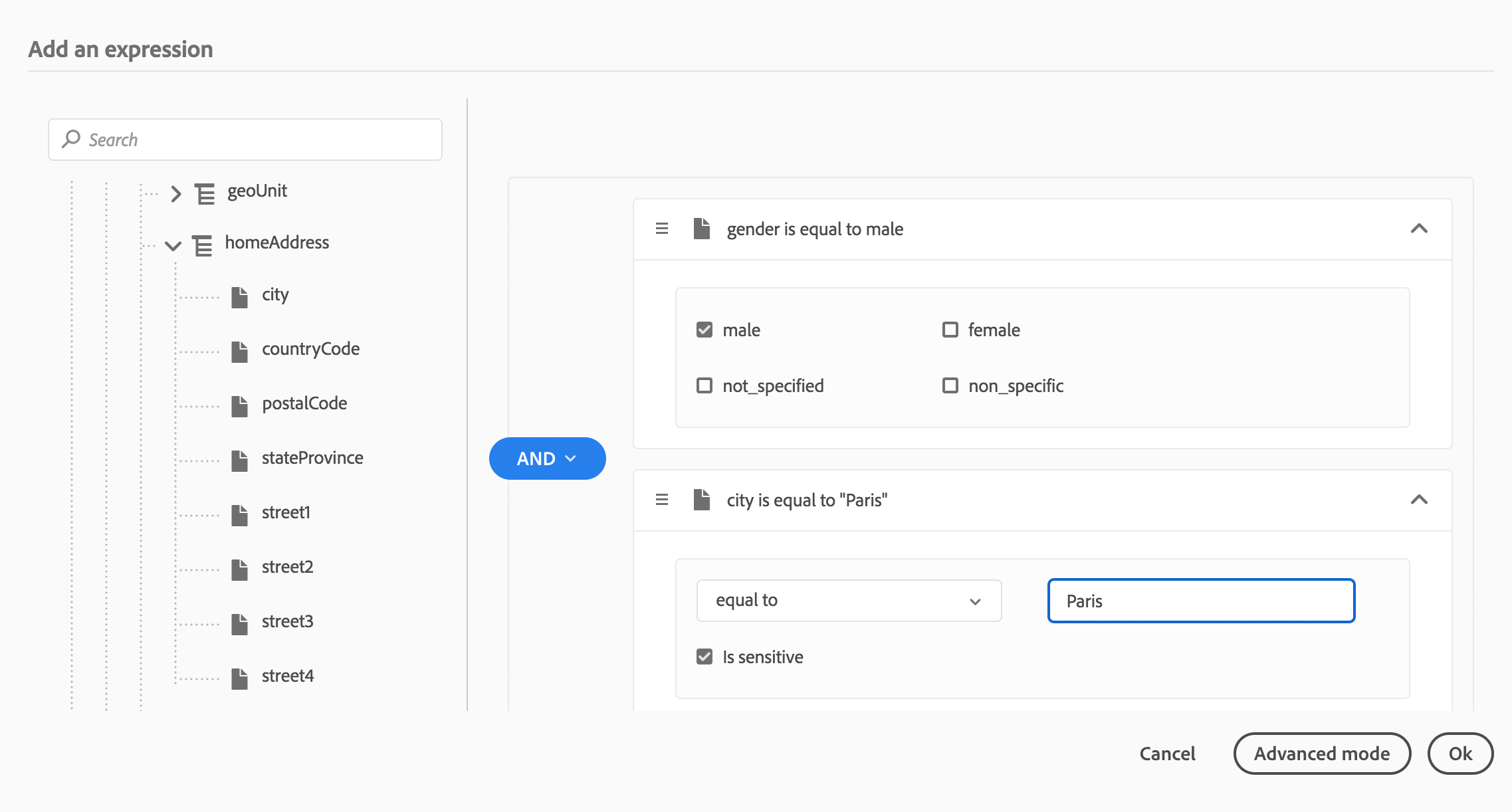This screenshot has width=1512, height=812.
Task: Collapse the gender condition panel
Action: tap(1418, 229)
